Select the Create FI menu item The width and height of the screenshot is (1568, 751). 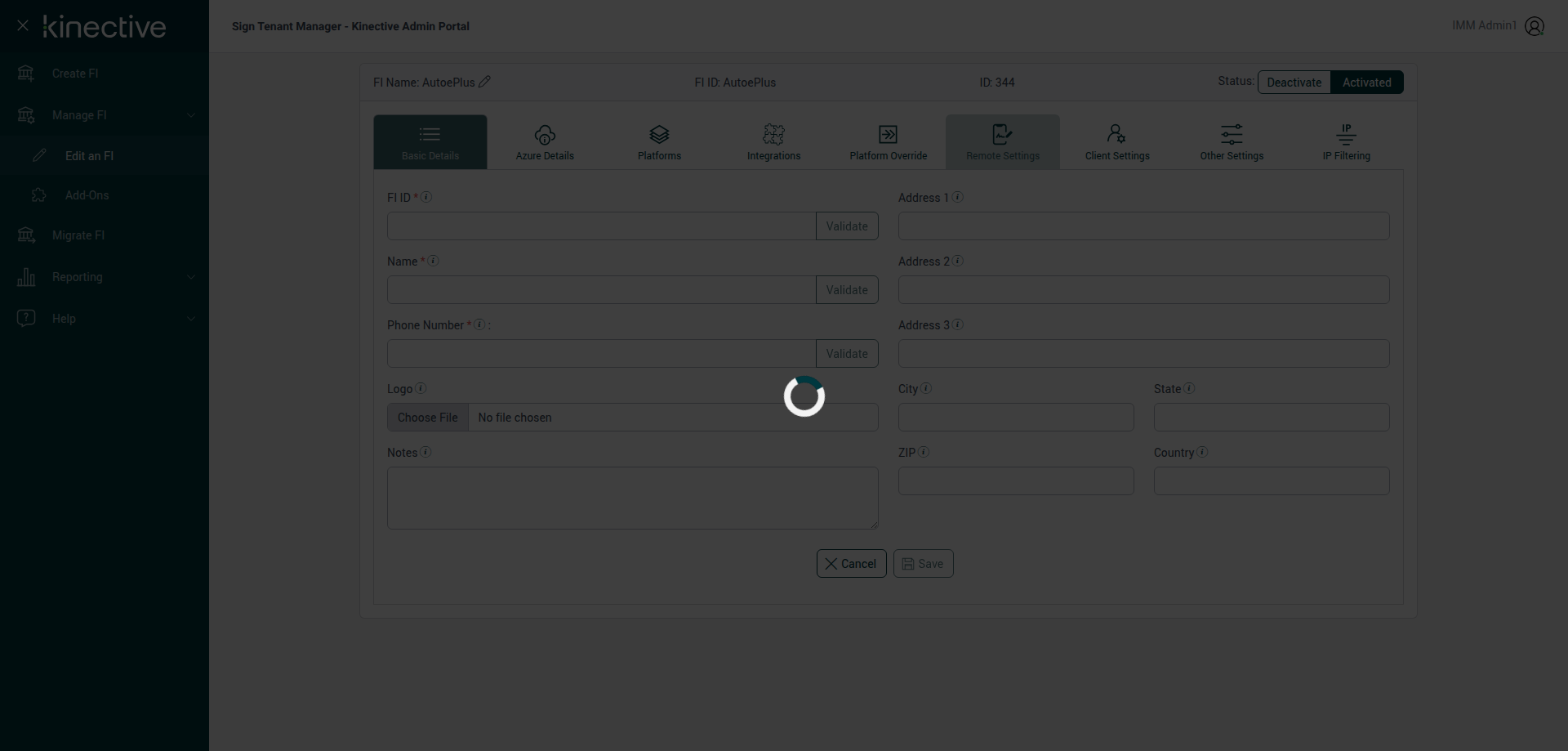[x=105, y=74]
